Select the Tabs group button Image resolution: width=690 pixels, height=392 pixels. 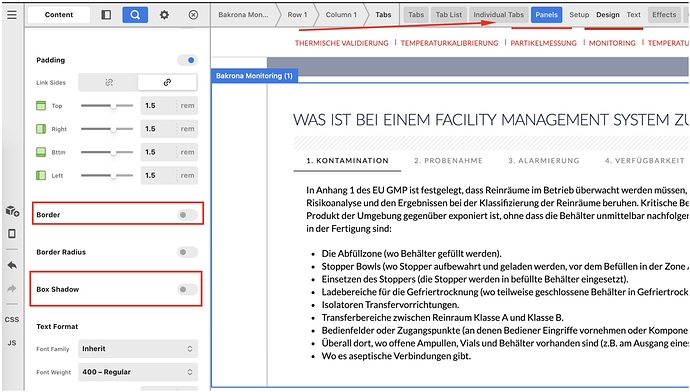pos(416,15)
